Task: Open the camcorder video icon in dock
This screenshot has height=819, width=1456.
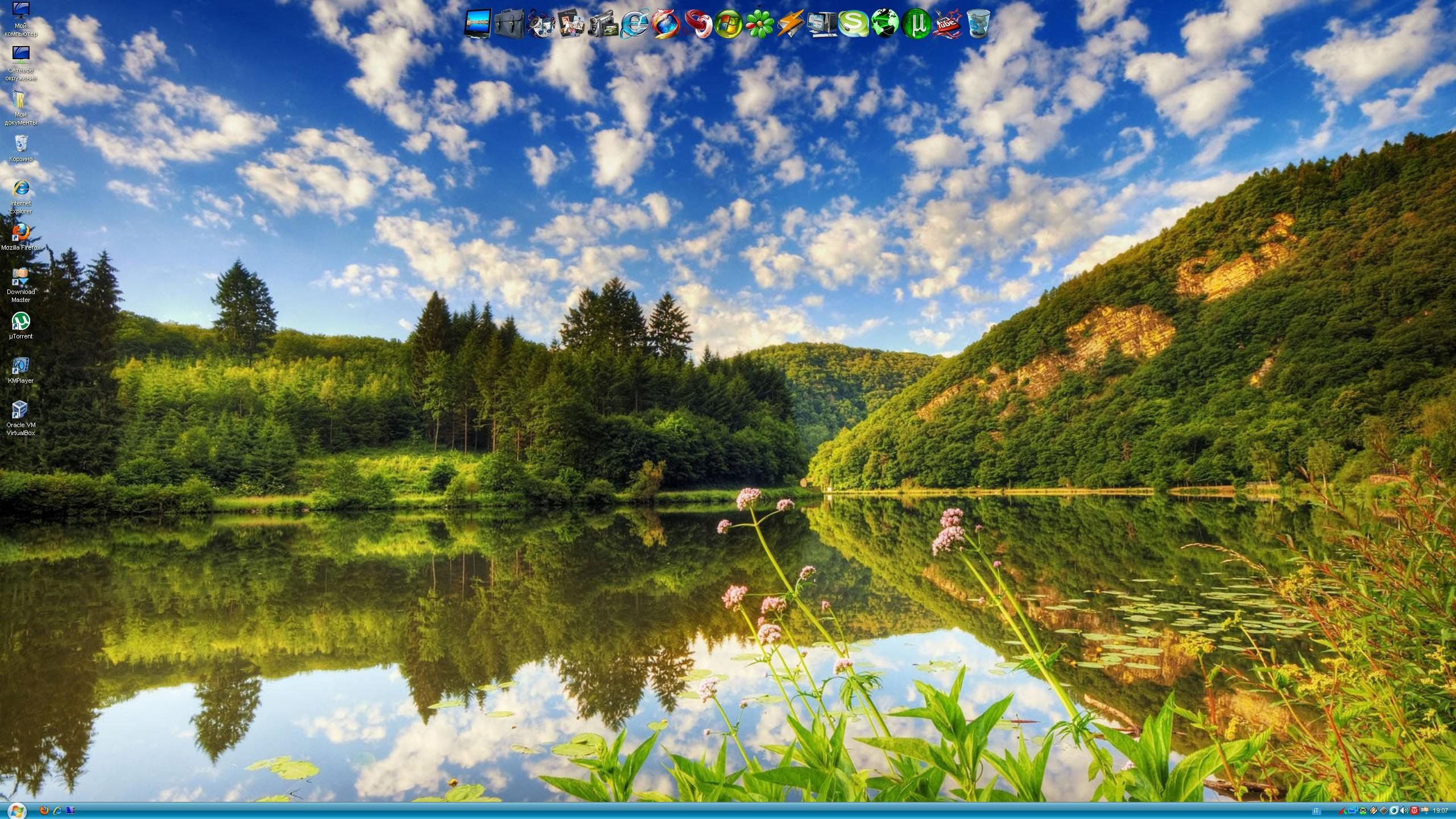Action: 602,24
